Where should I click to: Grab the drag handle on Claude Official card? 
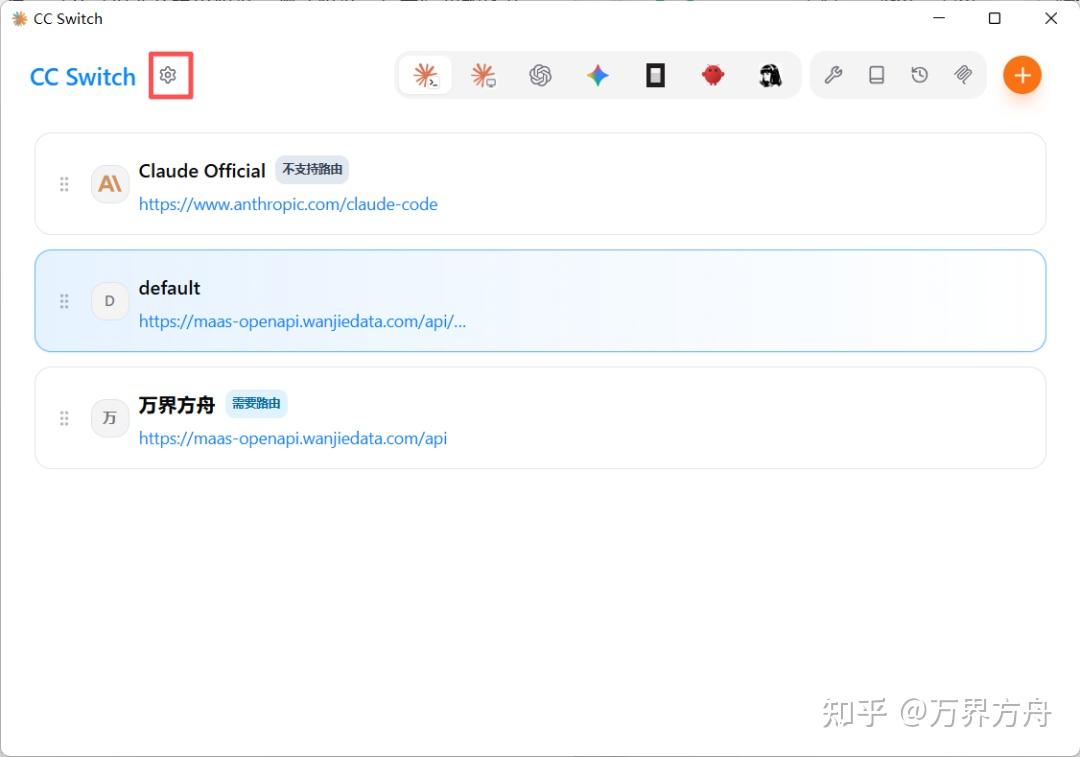[64, 184]
